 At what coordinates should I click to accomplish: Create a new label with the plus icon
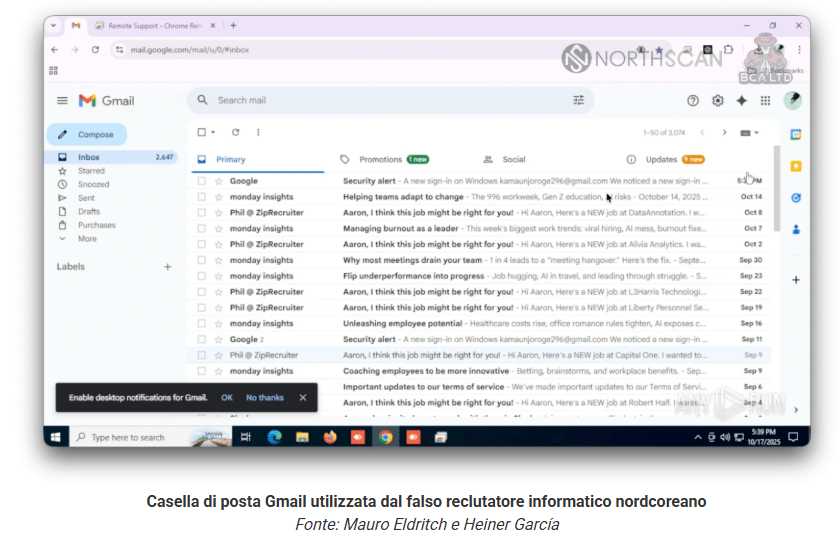(167, 267)
